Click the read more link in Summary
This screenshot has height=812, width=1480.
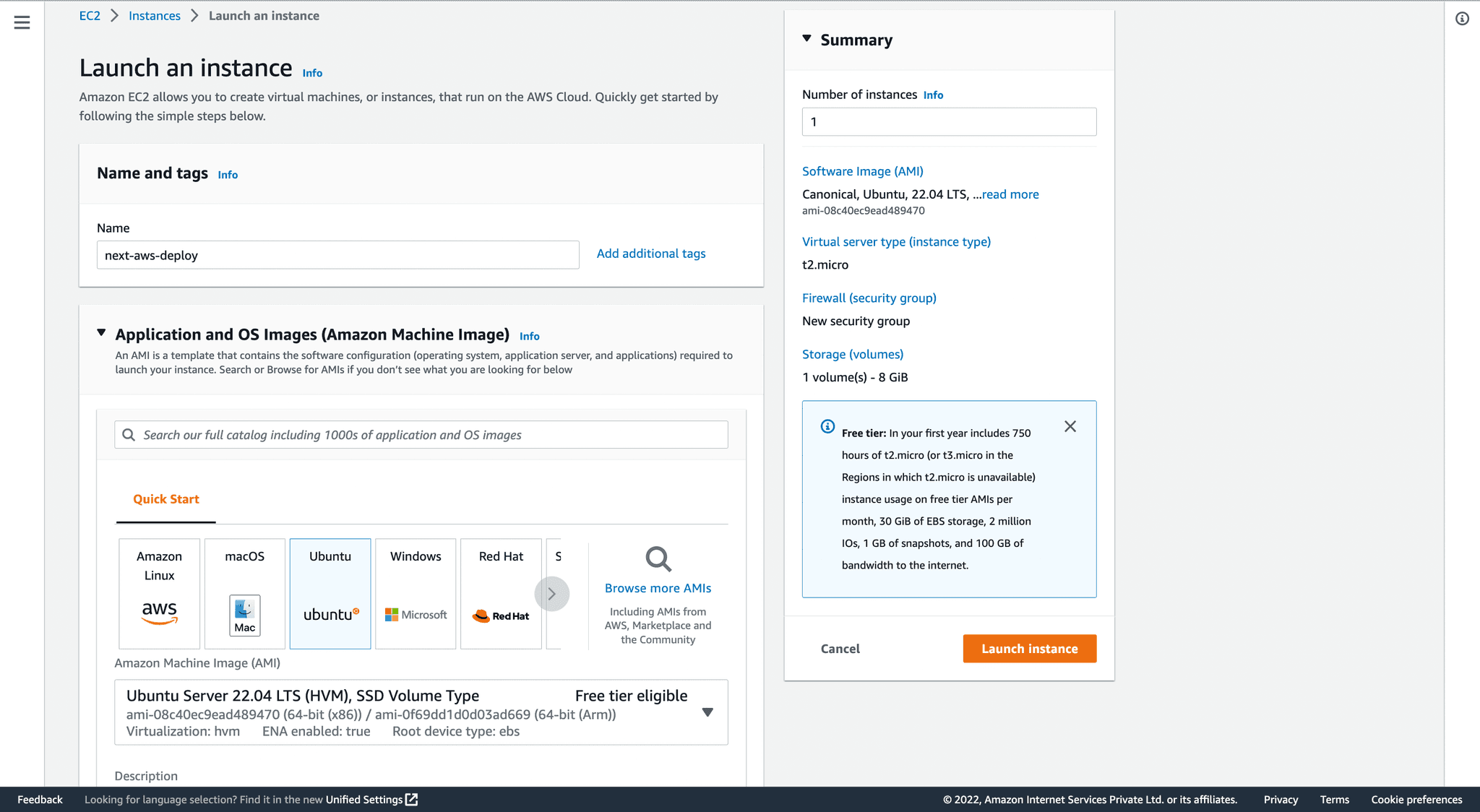click(x=1010, y=194)
